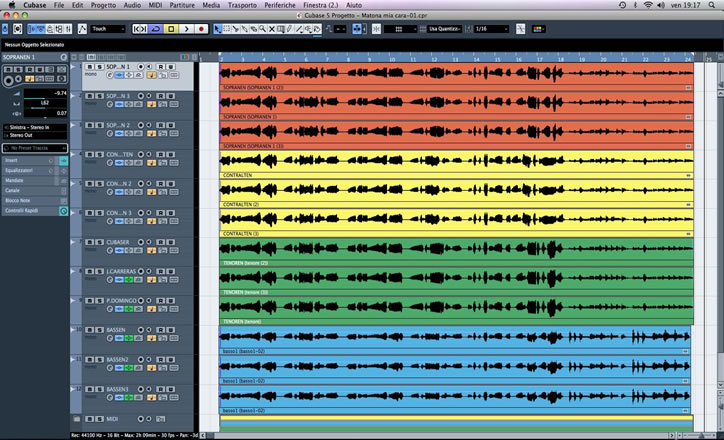Open channel edit 'e' for SOP...N 1 track
Image resolution: width=724 pixels, height=440 pixels.
(x=110, y=75)
